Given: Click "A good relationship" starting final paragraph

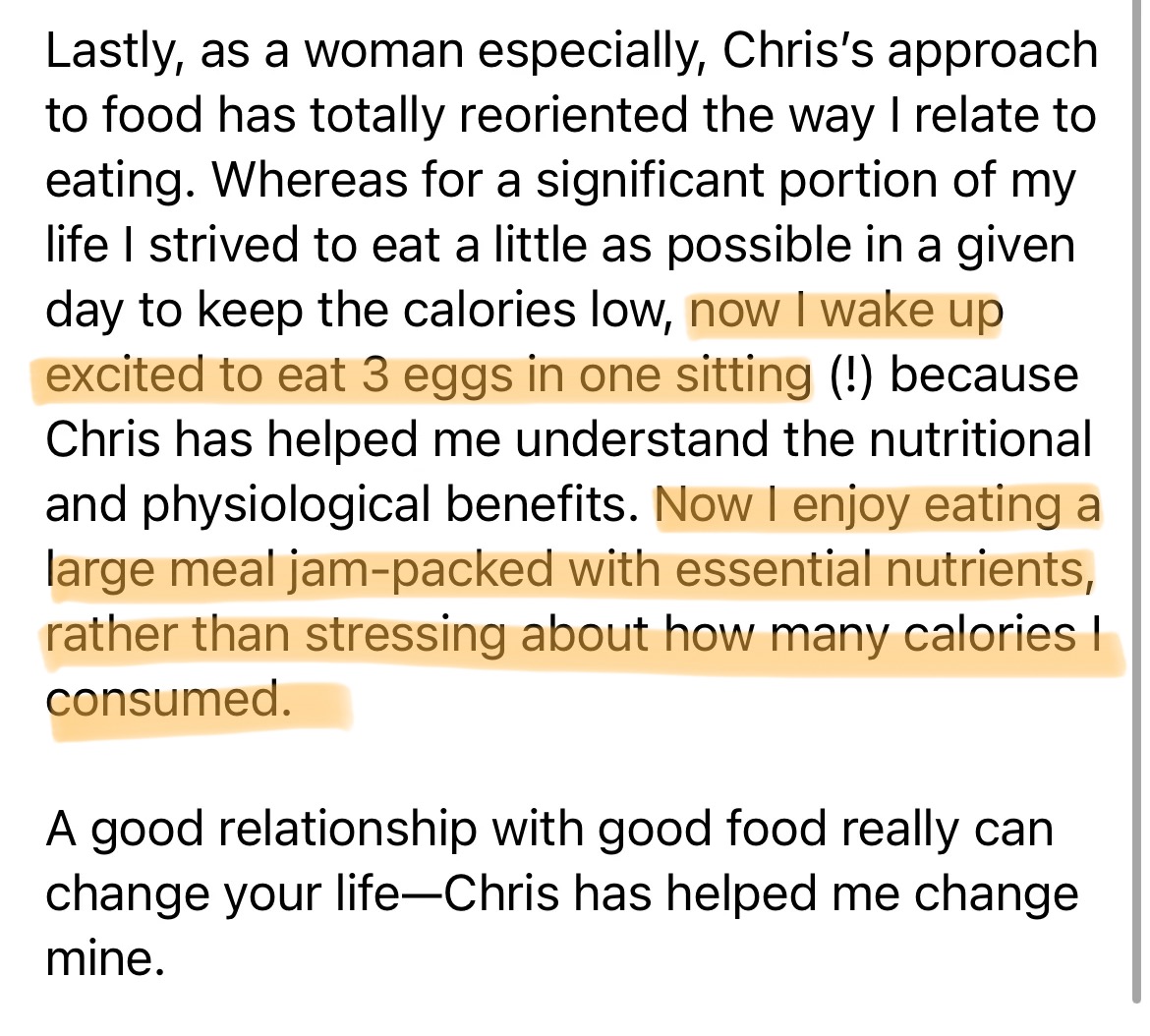Looking at the screenshot, I should (261, 829).
